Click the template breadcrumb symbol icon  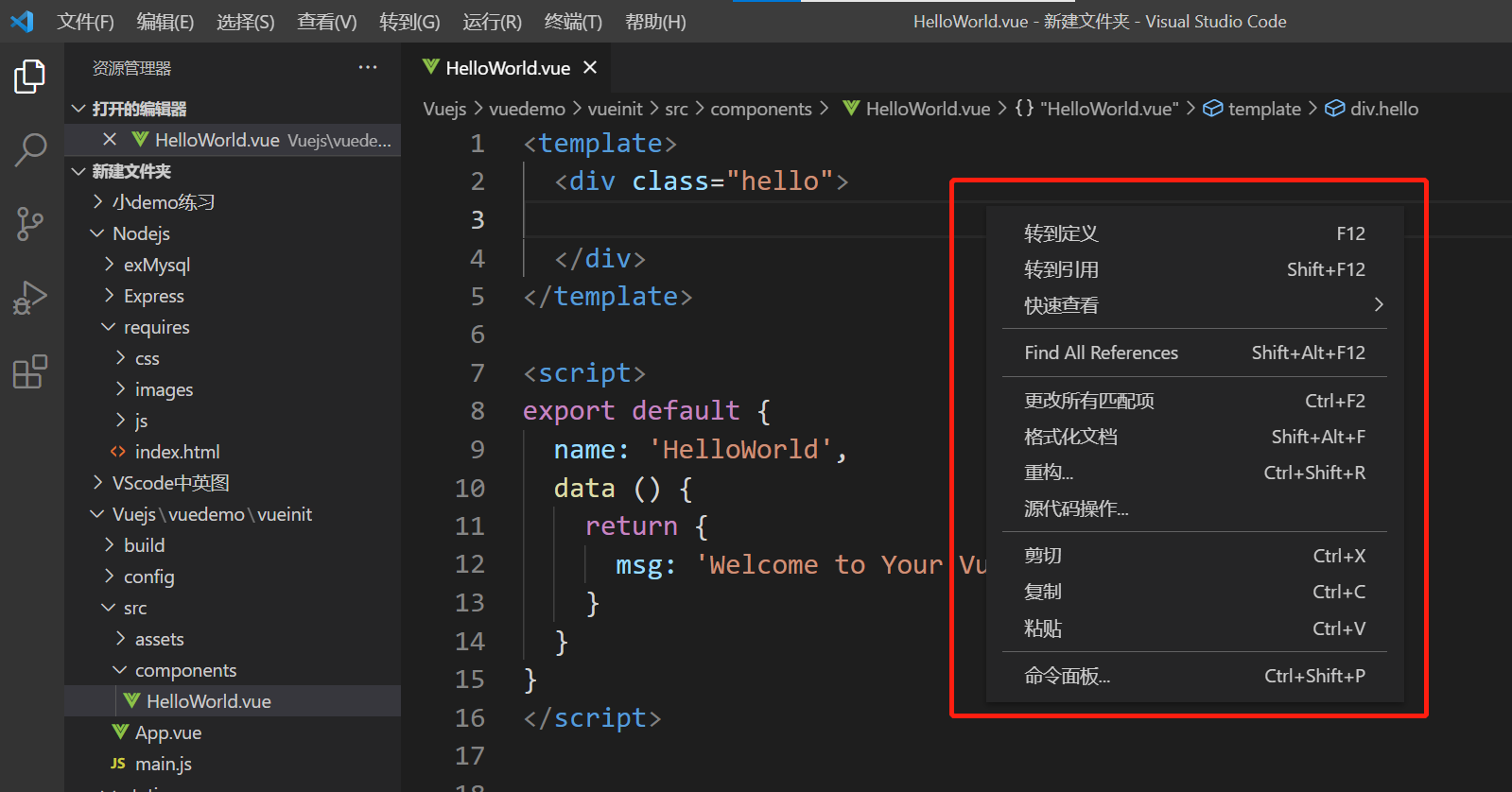click(x=1212, y=109)
